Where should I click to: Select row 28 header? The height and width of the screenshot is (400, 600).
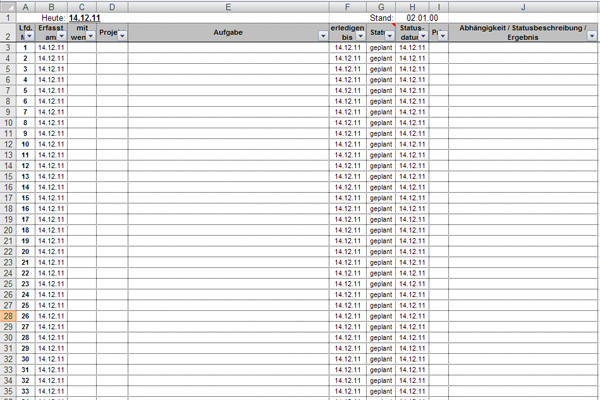point(7,315)
